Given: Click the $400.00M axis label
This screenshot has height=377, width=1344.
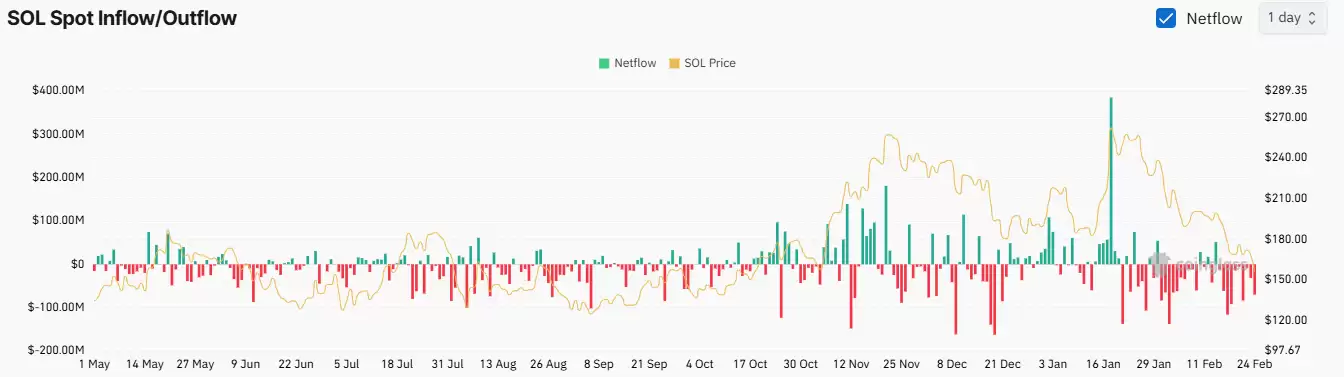Looking at the screenshot, I should (x=58, y=90).
